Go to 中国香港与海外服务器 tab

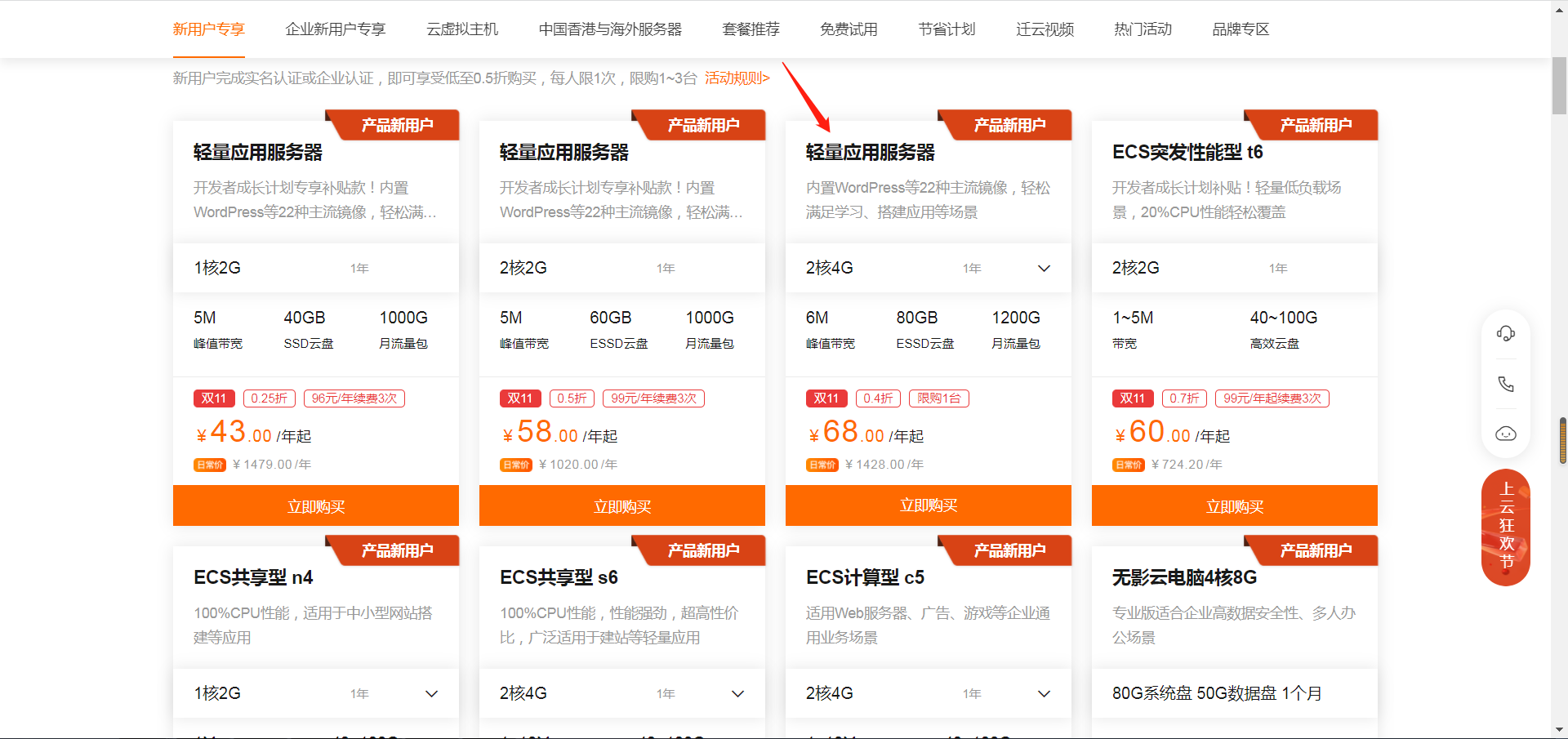[x=610, y=29]
